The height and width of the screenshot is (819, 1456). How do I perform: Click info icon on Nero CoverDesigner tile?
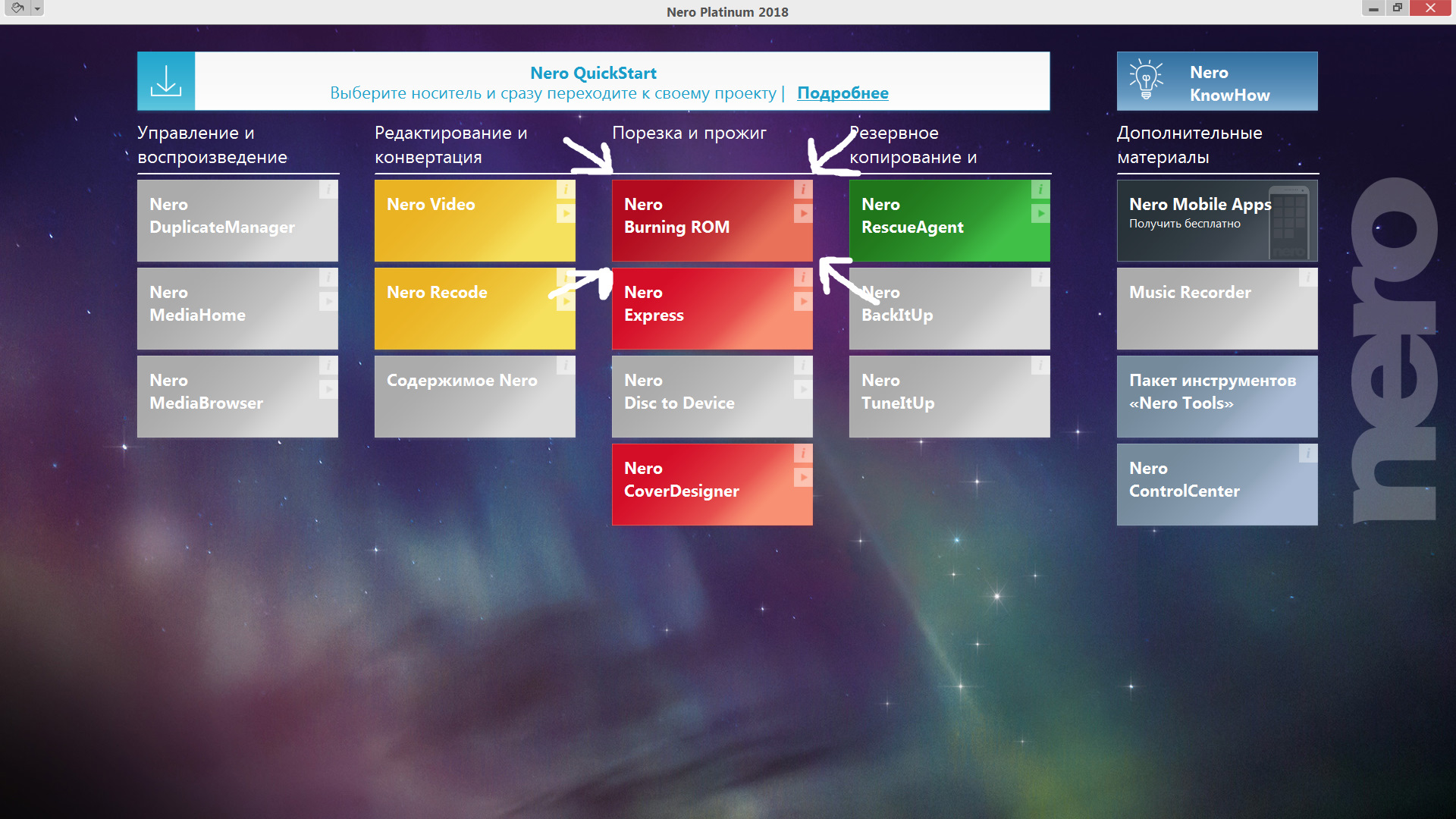click(803, 453)
